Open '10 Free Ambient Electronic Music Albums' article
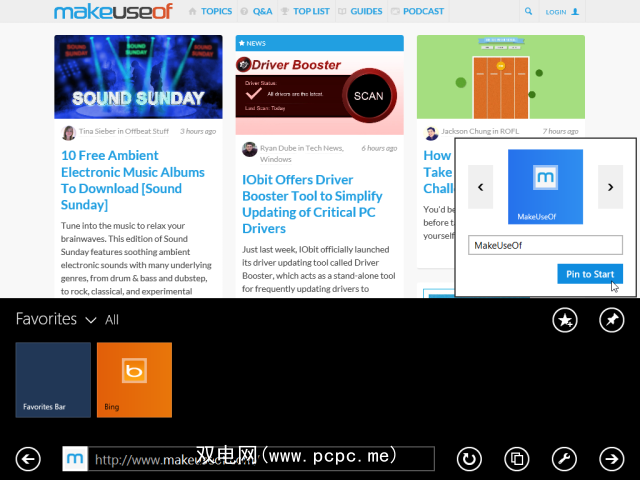 click(133, 180)
